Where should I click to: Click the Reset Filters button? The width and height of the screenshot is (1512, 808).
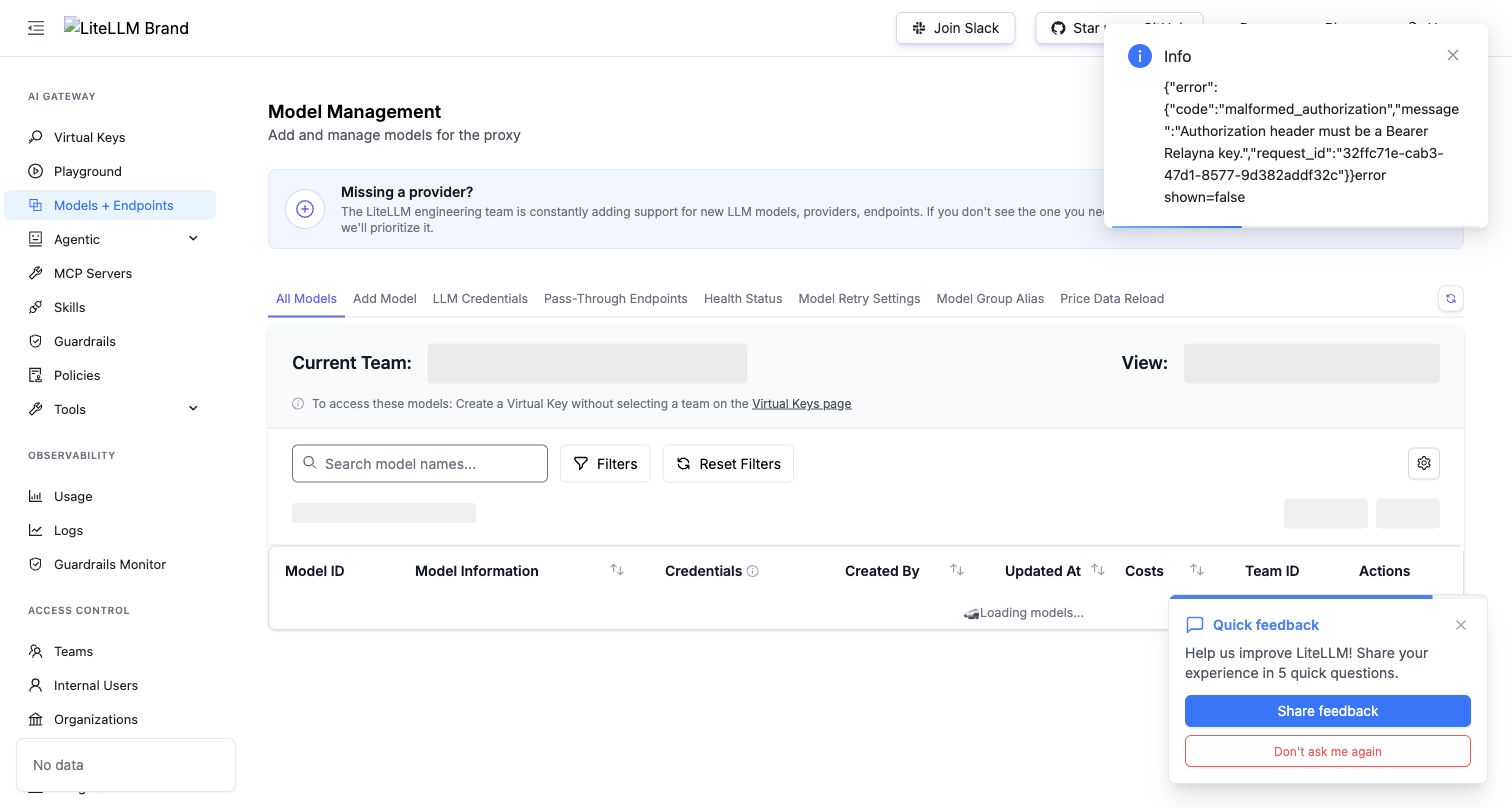(x=728, y=463)
